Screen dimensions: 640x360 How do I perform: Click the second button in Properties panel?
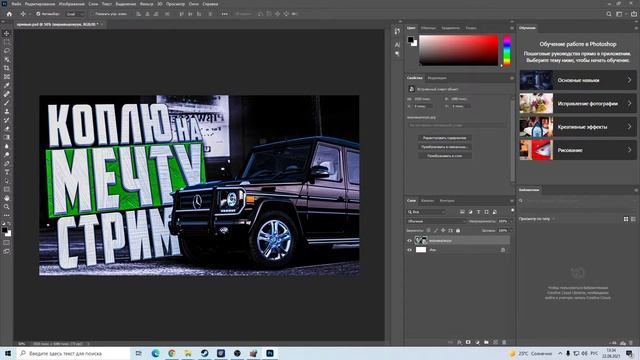(x=444, y=147)
